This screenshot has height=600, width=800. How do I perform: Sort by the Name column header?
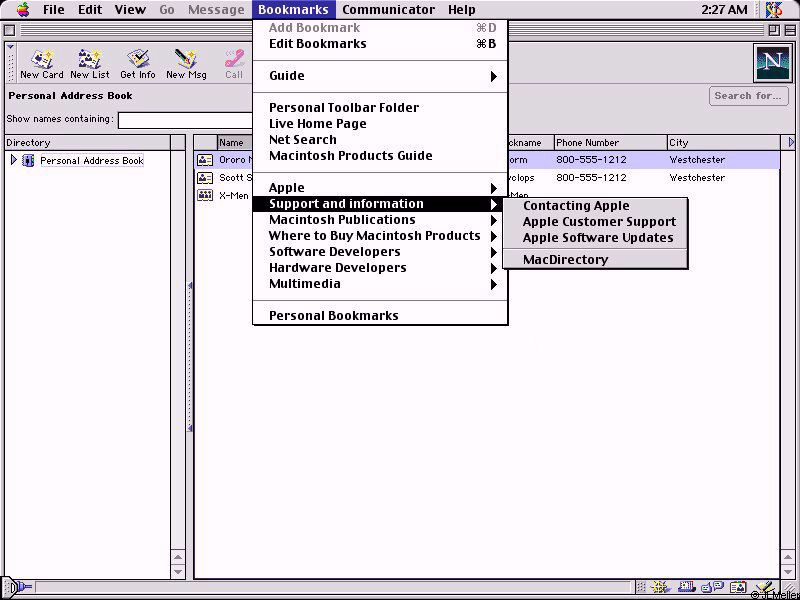(x=236, y=142)
